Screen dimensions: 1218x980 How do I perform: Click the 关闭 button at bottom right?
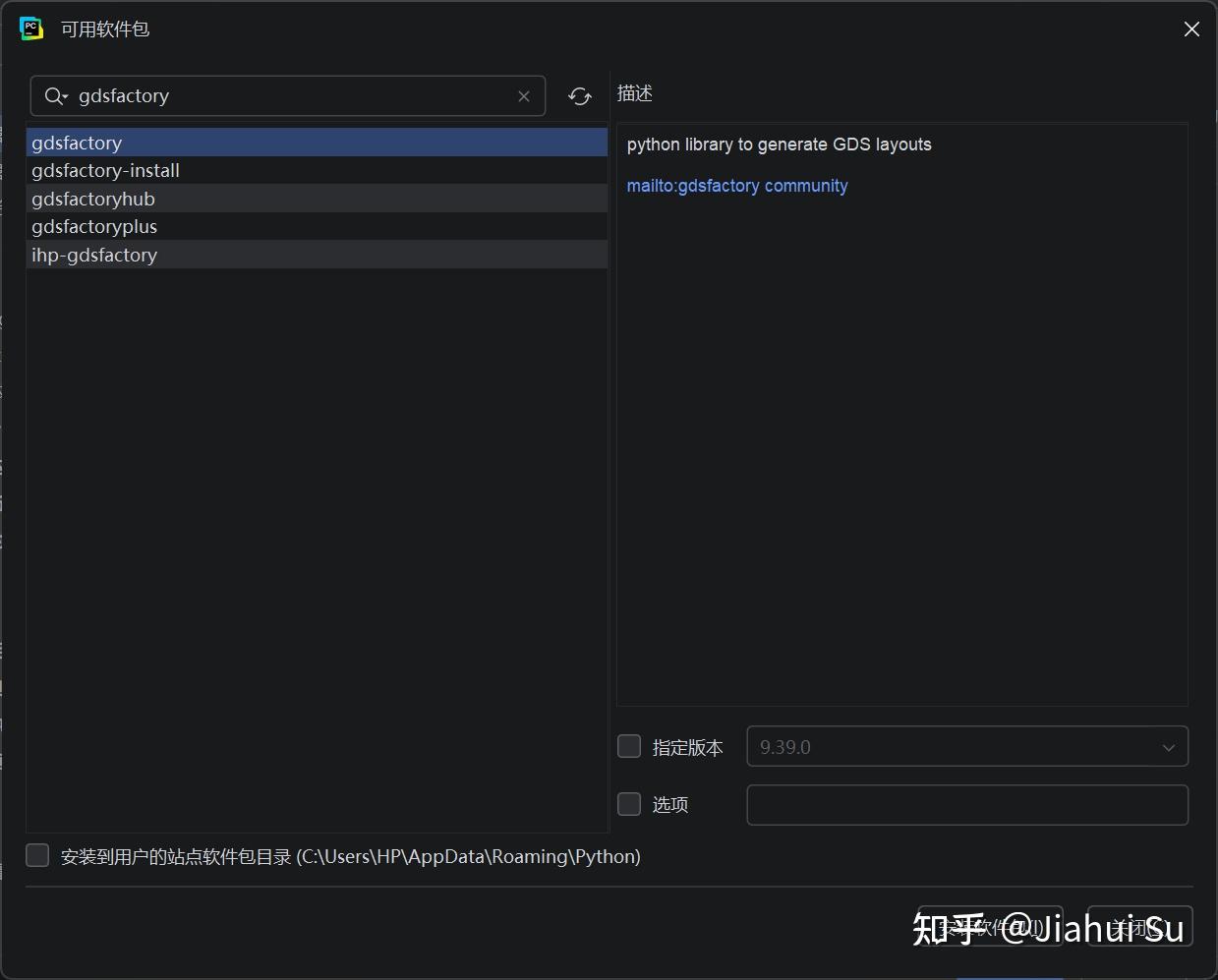pyautogui.click(x=1140, y=926)
